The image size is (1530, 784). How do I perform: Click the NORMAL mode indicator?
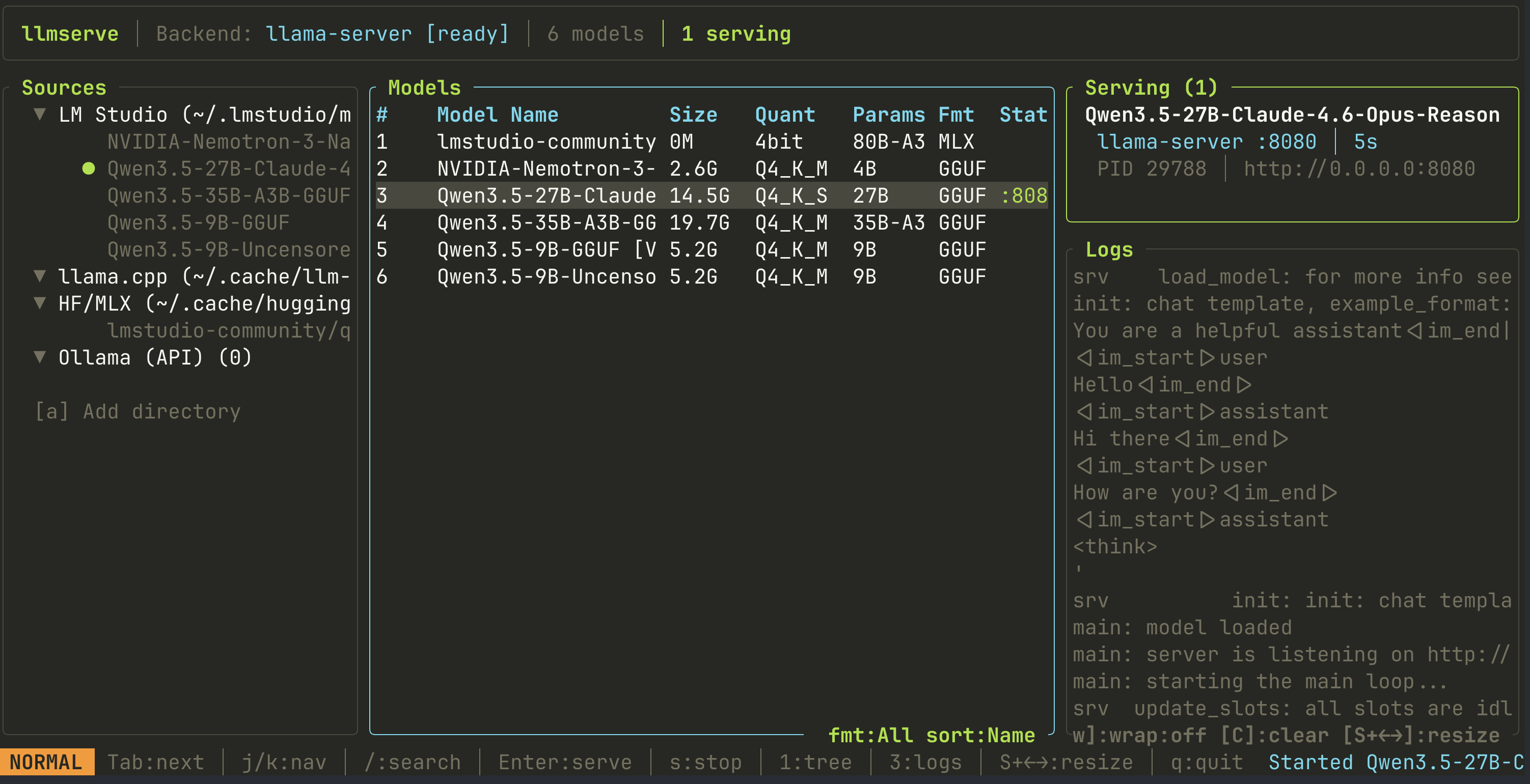point(47,762)
